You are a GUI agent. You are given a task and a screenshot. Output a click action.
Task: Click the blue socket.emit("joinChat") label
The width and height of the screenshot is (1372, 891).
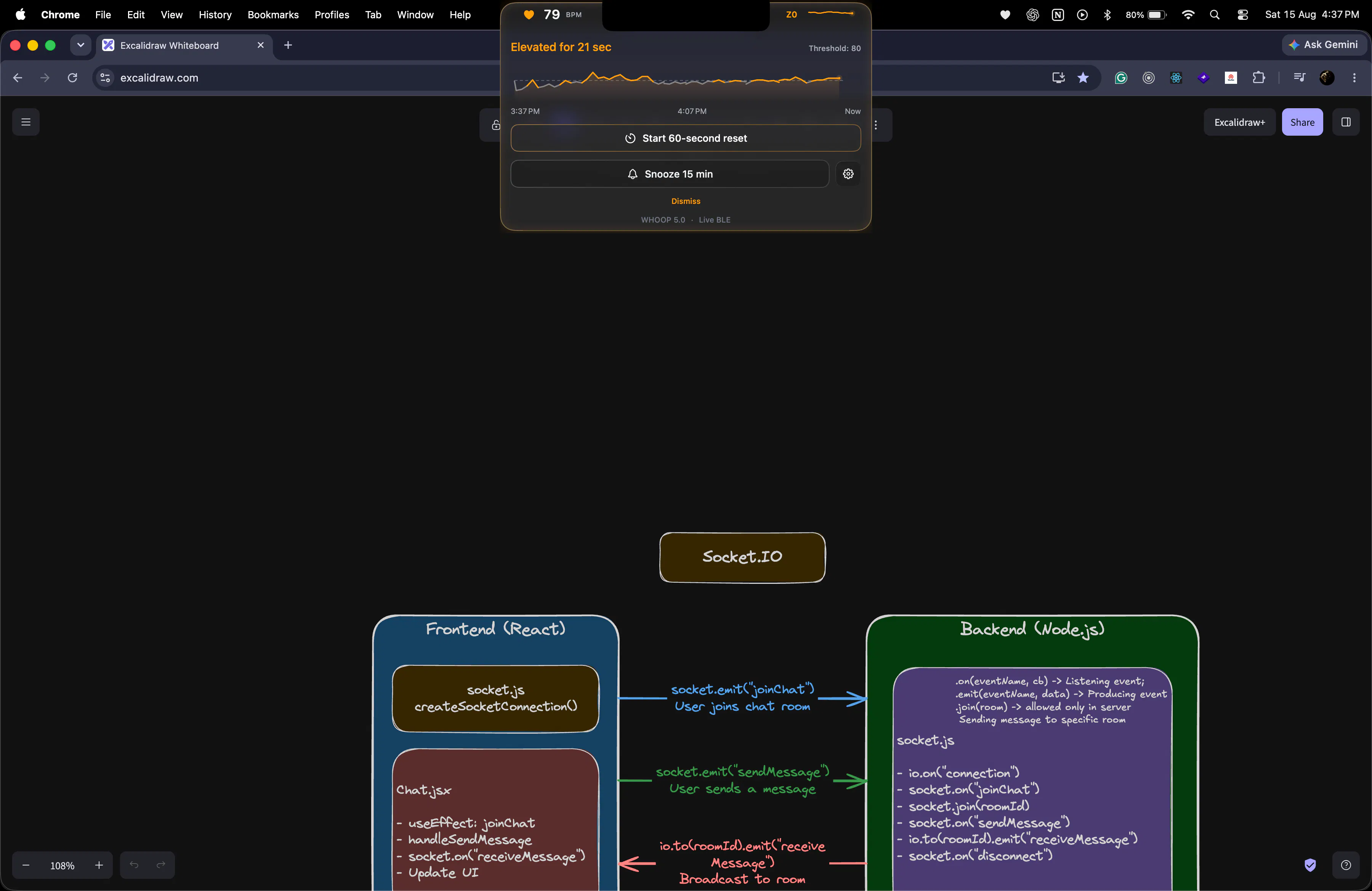click(742, 689)
